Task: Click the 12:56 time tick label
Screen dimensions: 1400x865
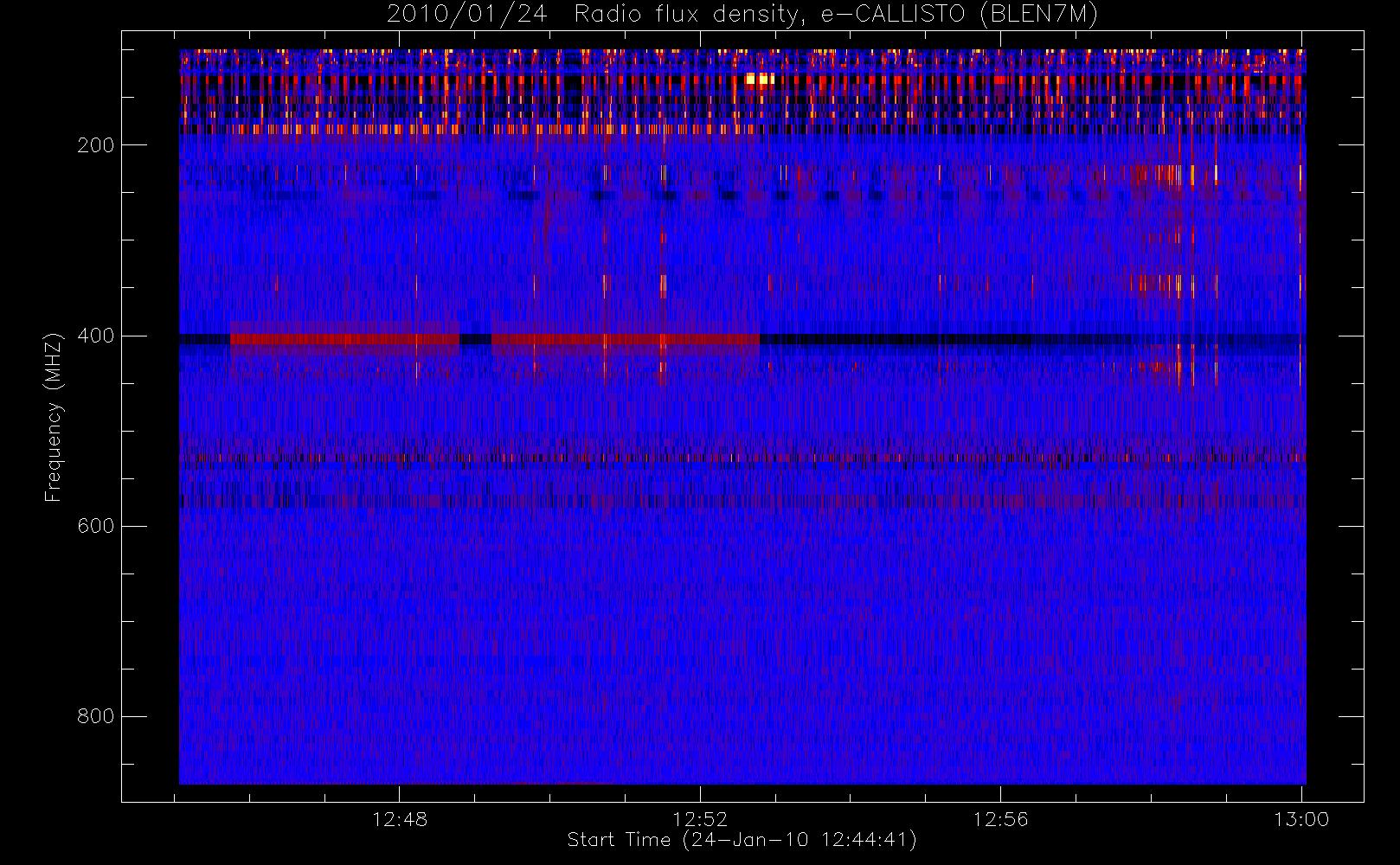Action: point(1000,819)
